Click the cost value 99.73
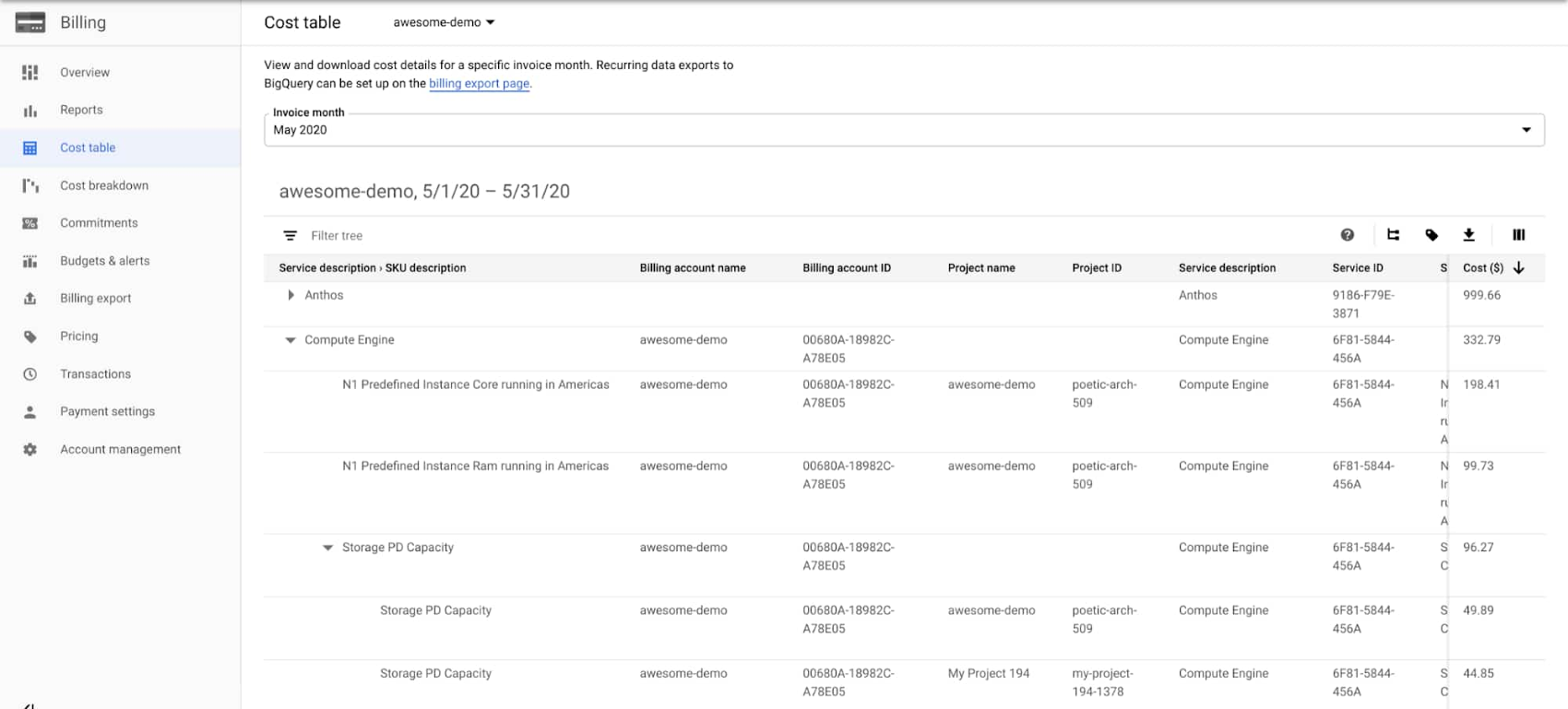 (x=1479, y=467)
